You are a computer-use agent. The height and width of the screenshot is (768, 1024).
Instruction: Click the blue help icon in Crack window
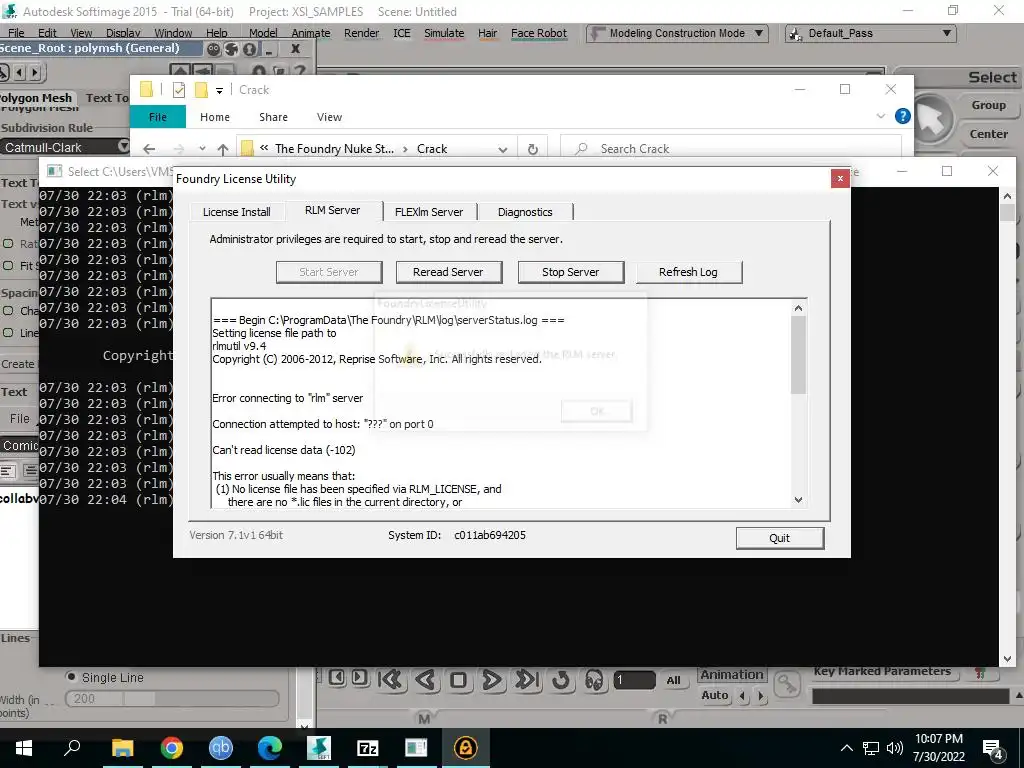pos(903,116)
